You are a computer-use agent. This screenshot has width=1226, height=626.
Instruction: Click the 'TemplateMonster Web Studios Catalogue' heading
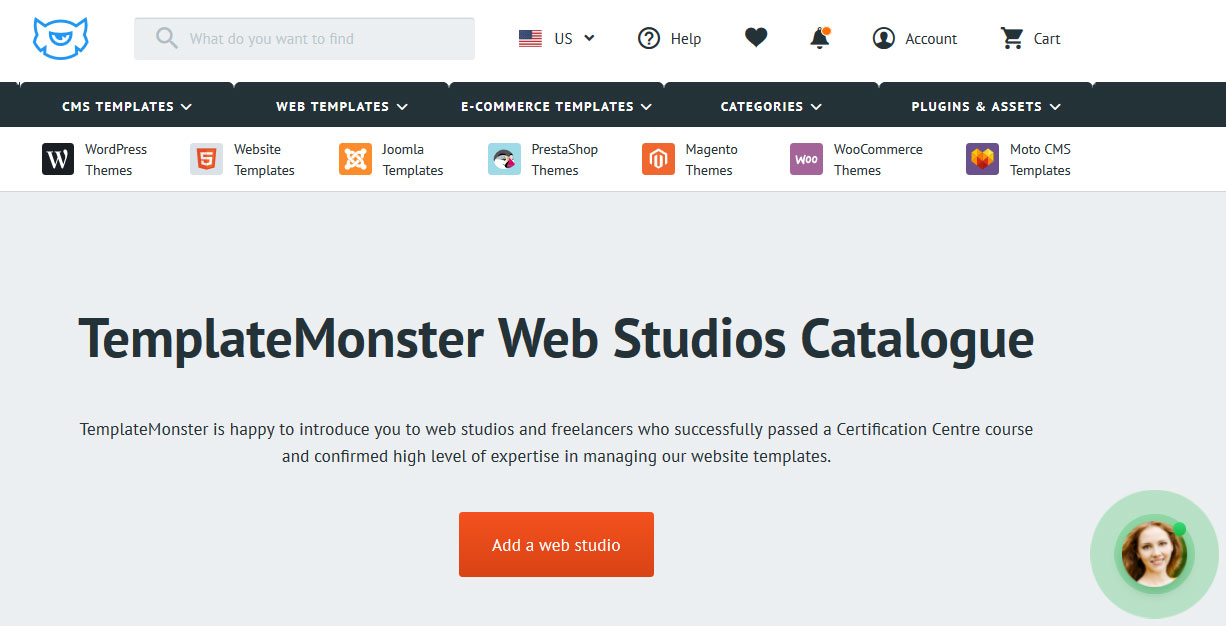pos(556,338)
